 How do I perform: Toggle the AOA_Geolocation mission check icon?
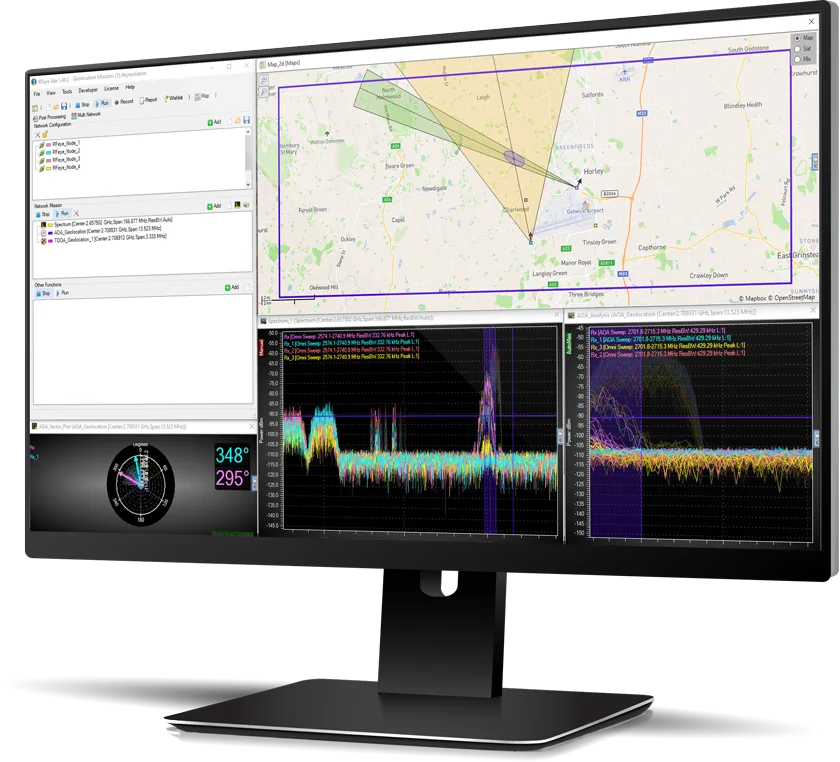click(x=43, y=233)
